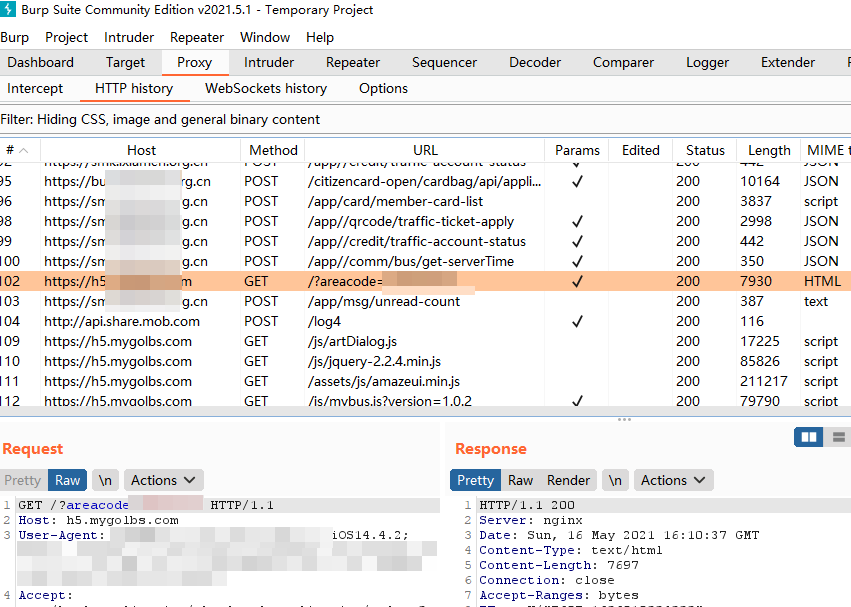
Task: Select the jquery-2.2.4.min.js request row
Action: (426, 362)
